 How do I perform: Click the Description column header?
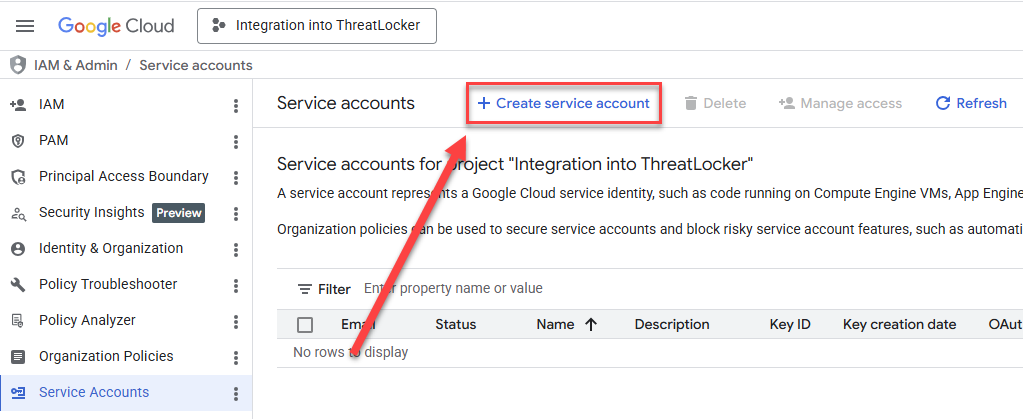[x=672, y=324]
